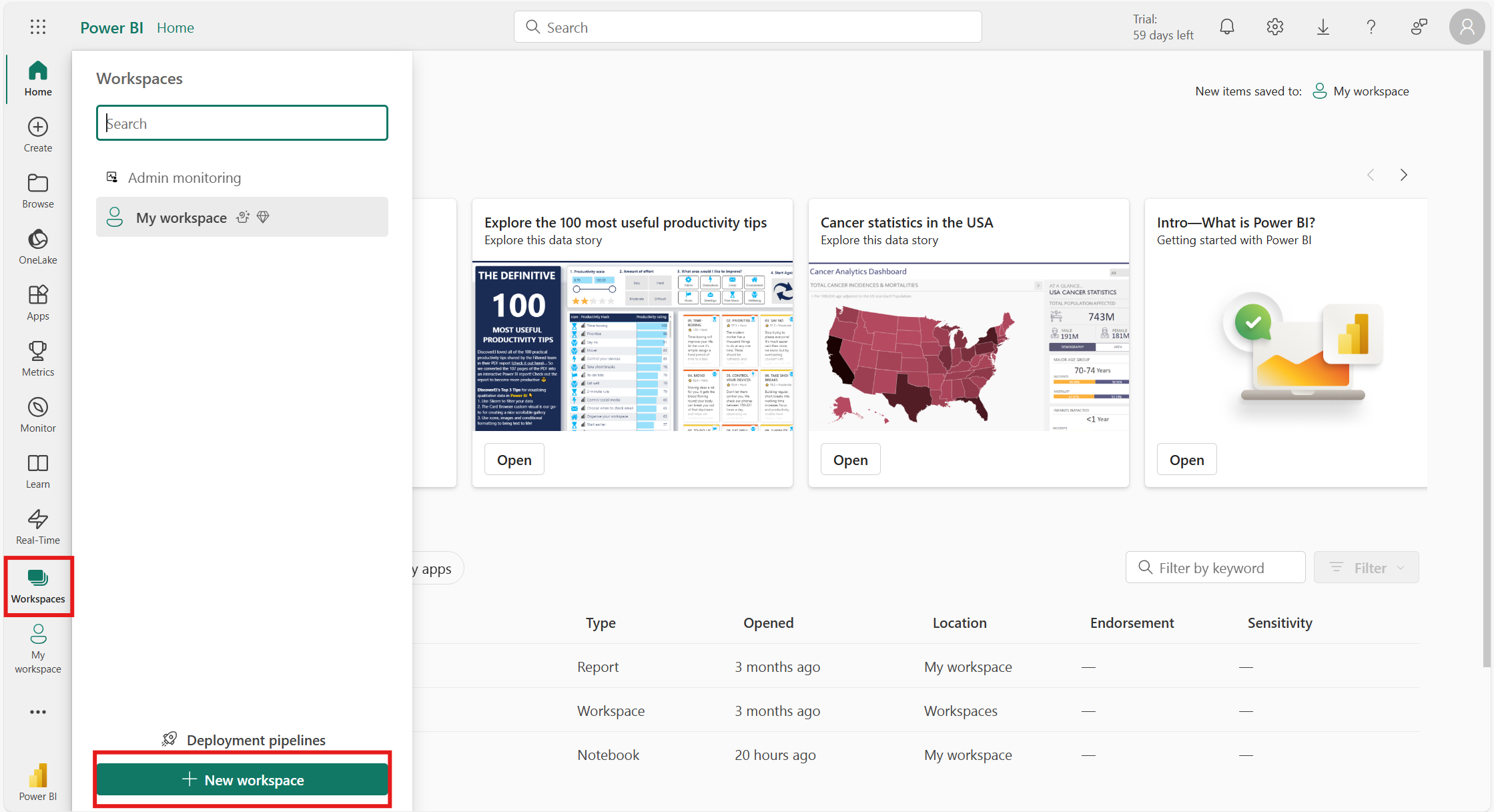
Task: Open settings gear in header
Action: 1274,27
